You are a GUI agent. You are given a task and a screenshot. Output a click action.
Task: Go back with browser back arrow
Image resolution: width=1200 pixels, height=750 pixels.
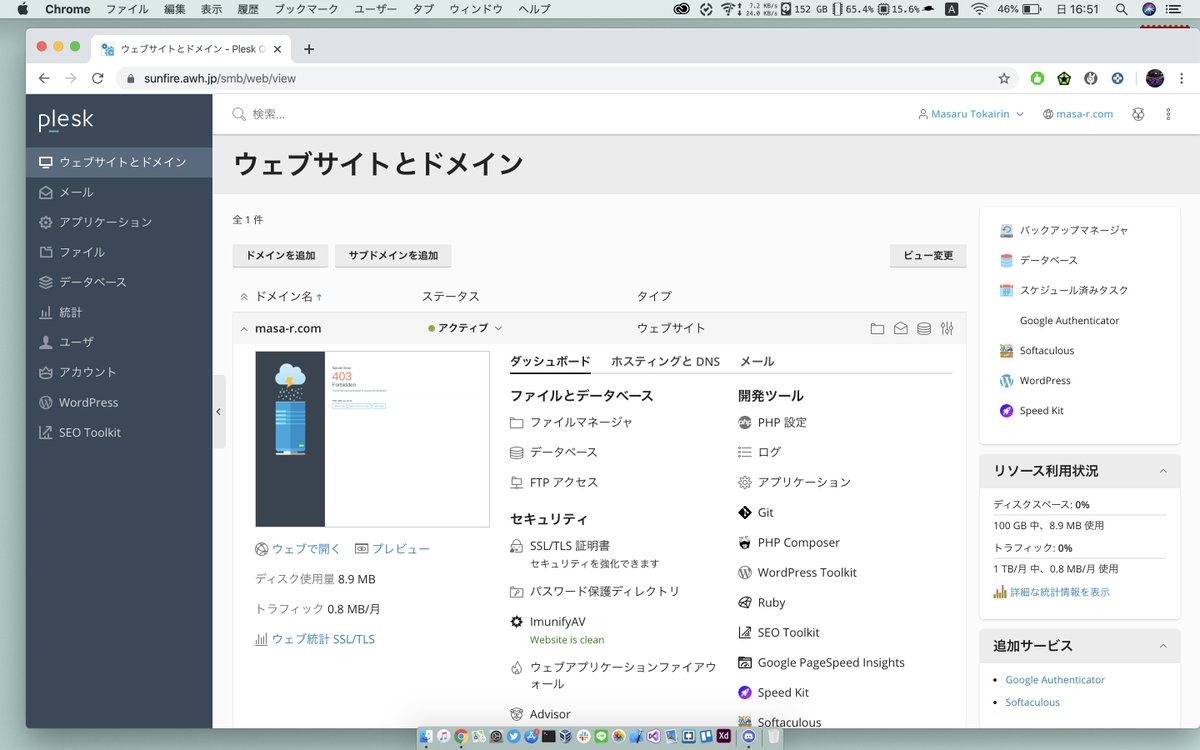(x=44, y=78)
